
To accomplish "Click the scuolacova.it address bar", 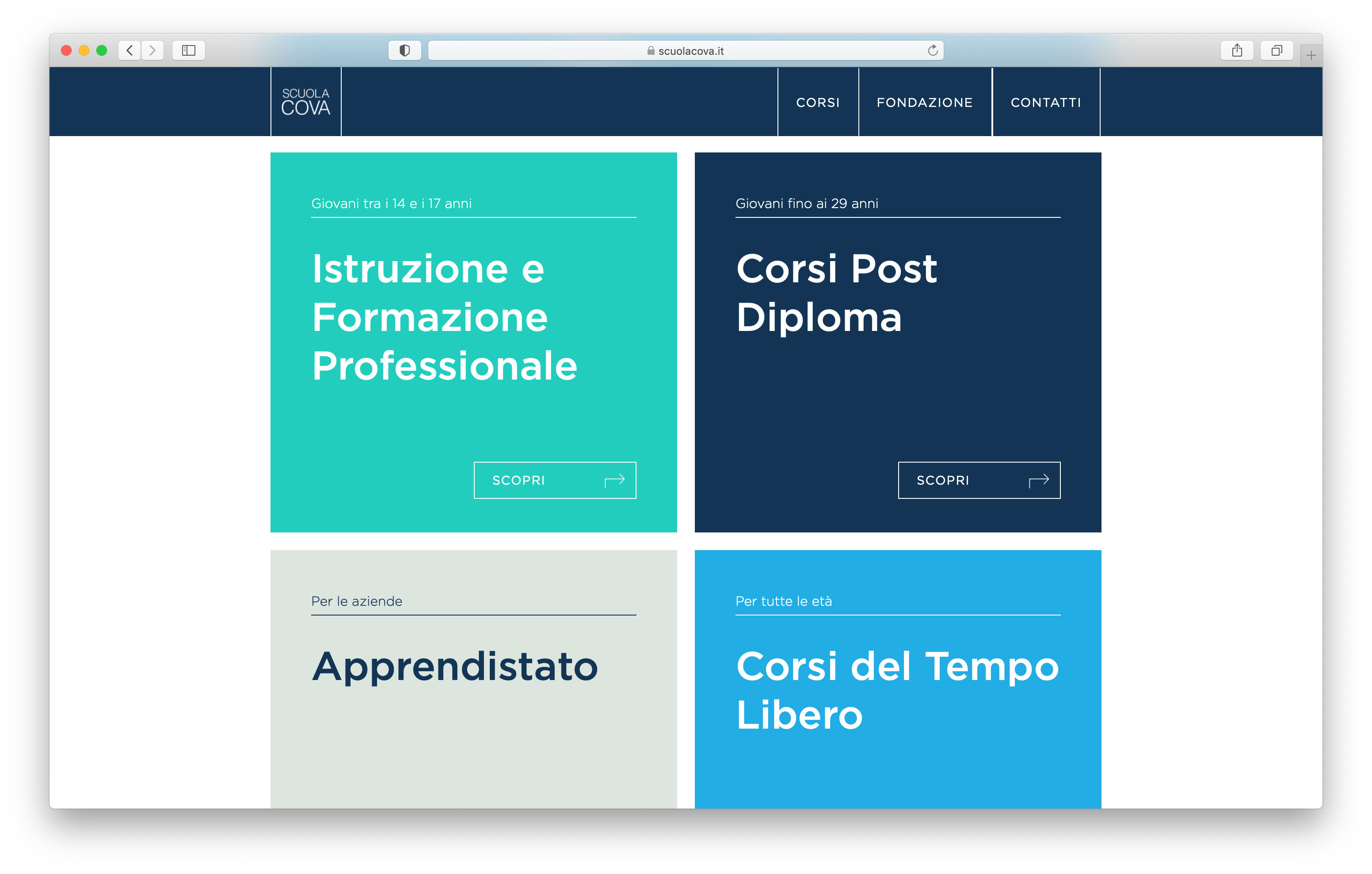I will tap(686, 50).
